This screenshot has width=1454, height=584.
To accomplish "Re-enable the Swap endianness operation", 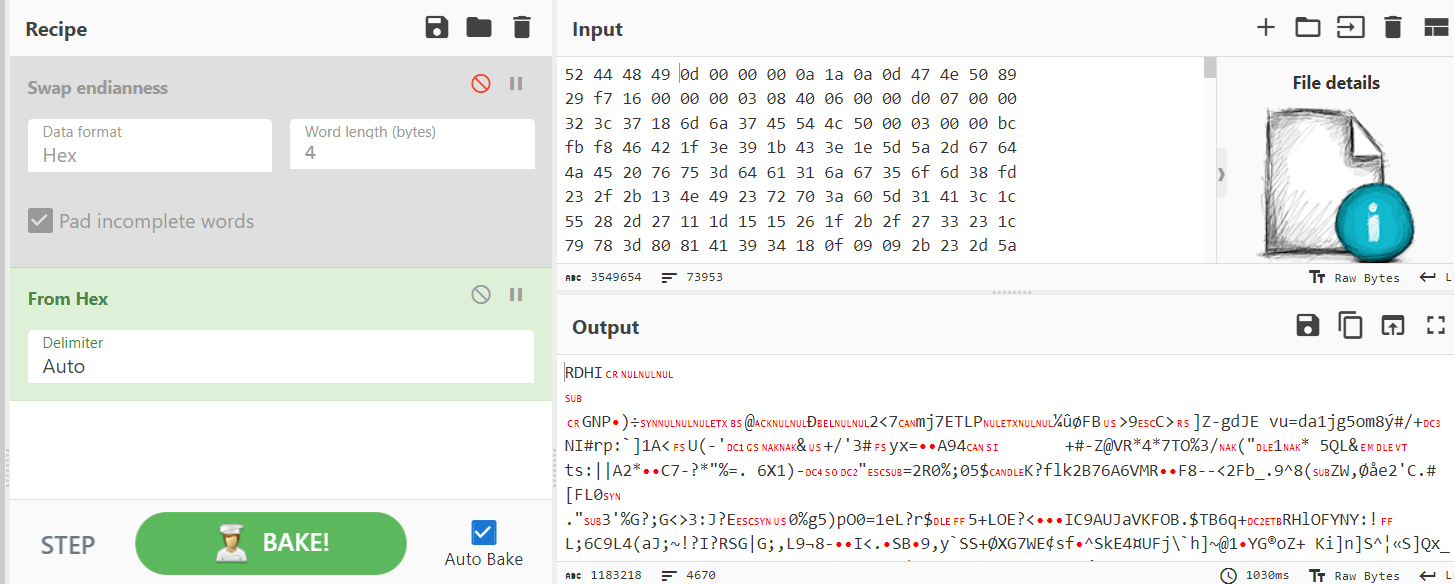I will click(481, 84).
